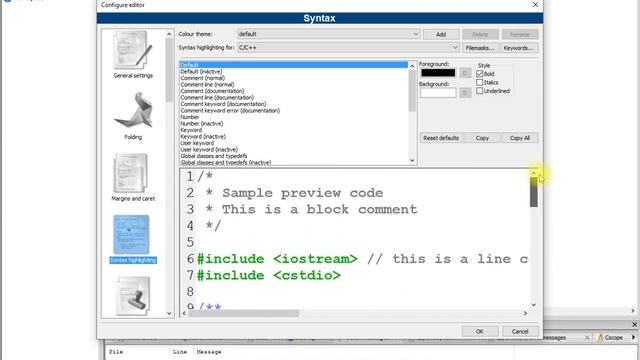The height and width of the screenshot is (360, 640).
Task: Click '#include <cstdio>' in preview code
Action: pos(269,276)
